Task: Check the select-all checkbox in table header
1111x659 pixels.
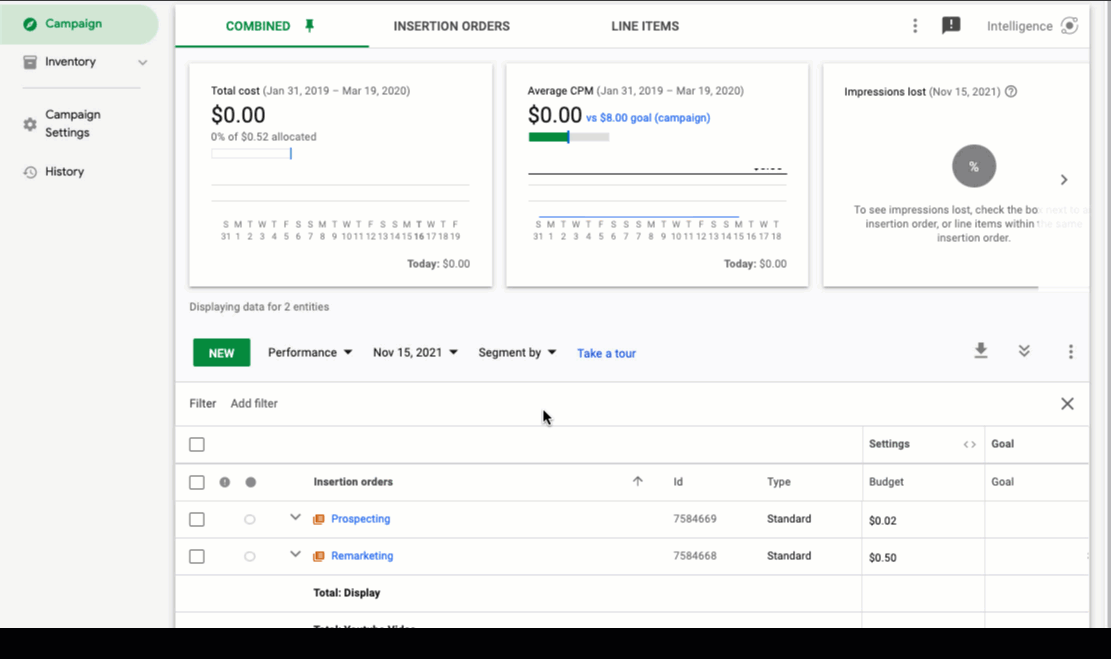Action: [x=197, y=444]
